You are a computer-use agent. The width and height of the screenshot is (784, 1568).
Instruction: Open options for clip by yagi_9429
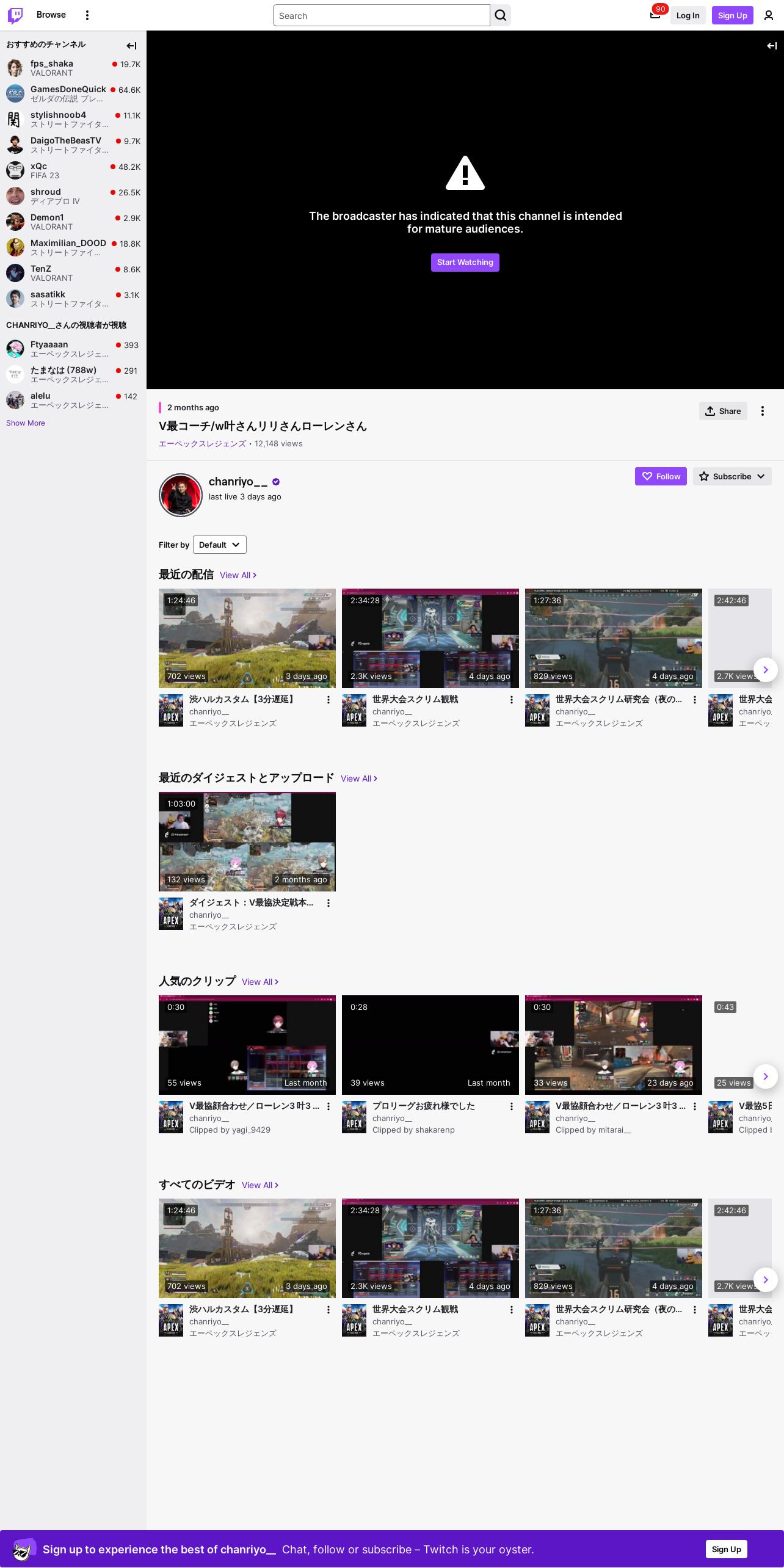tap(328, 1106)
